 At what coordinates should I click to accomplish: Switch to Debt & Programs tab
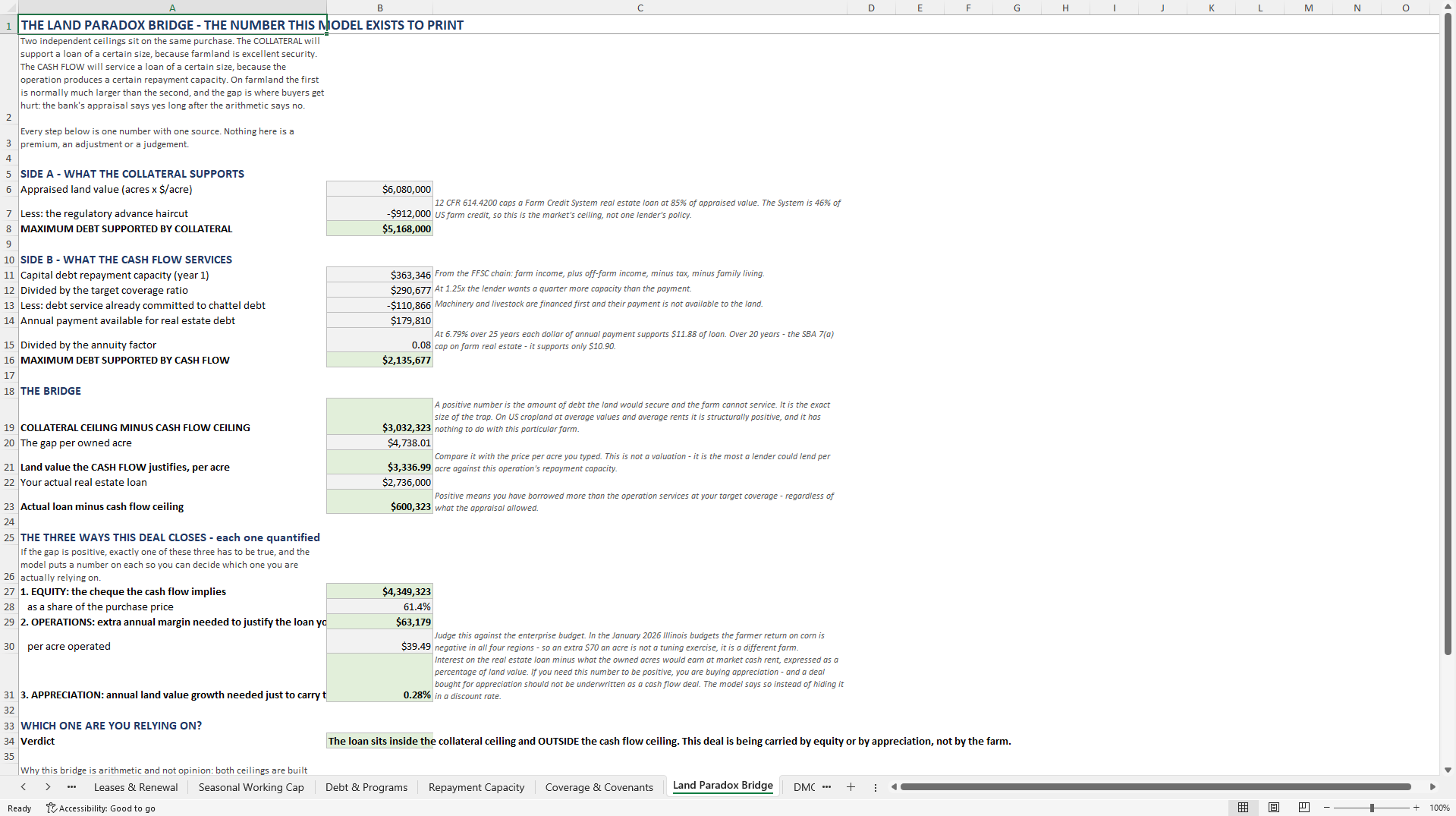[x=366, y=787]
